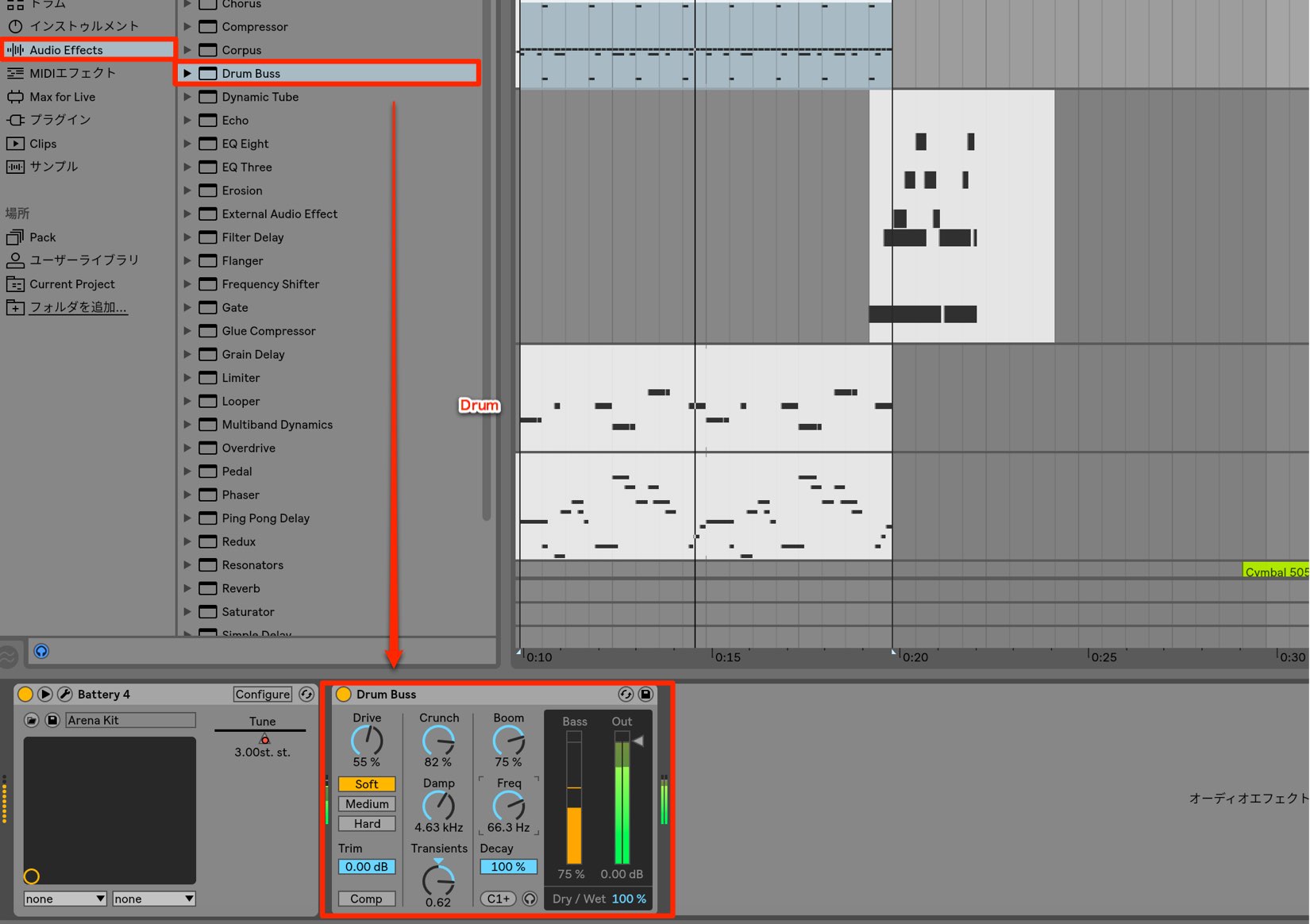Click the Transients knob

[438, 880]
